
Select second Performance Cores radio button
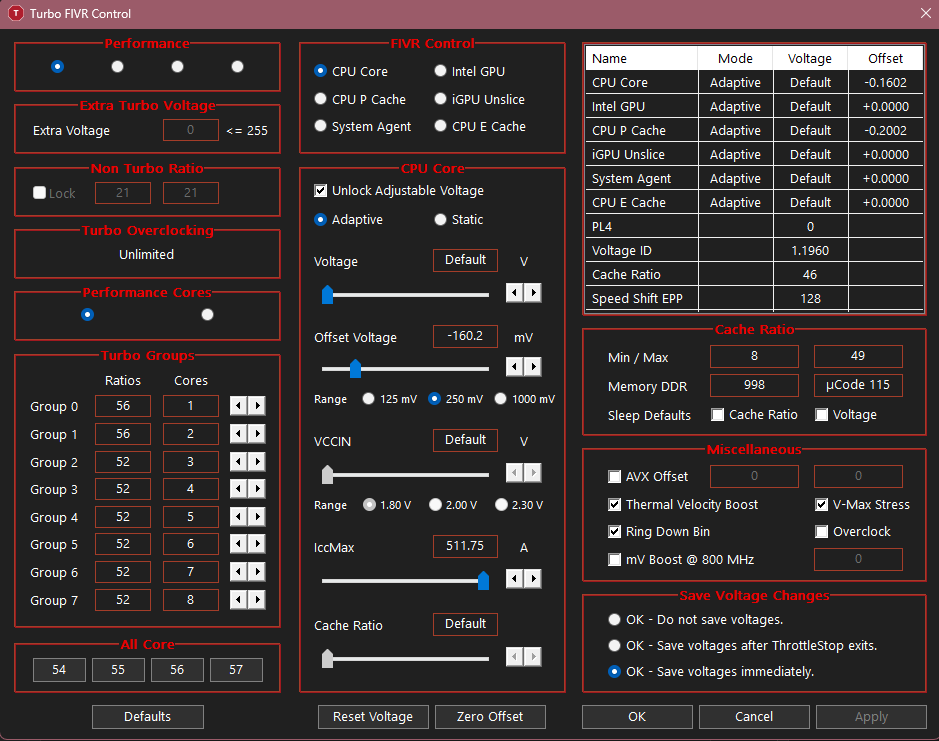(207, 314)
